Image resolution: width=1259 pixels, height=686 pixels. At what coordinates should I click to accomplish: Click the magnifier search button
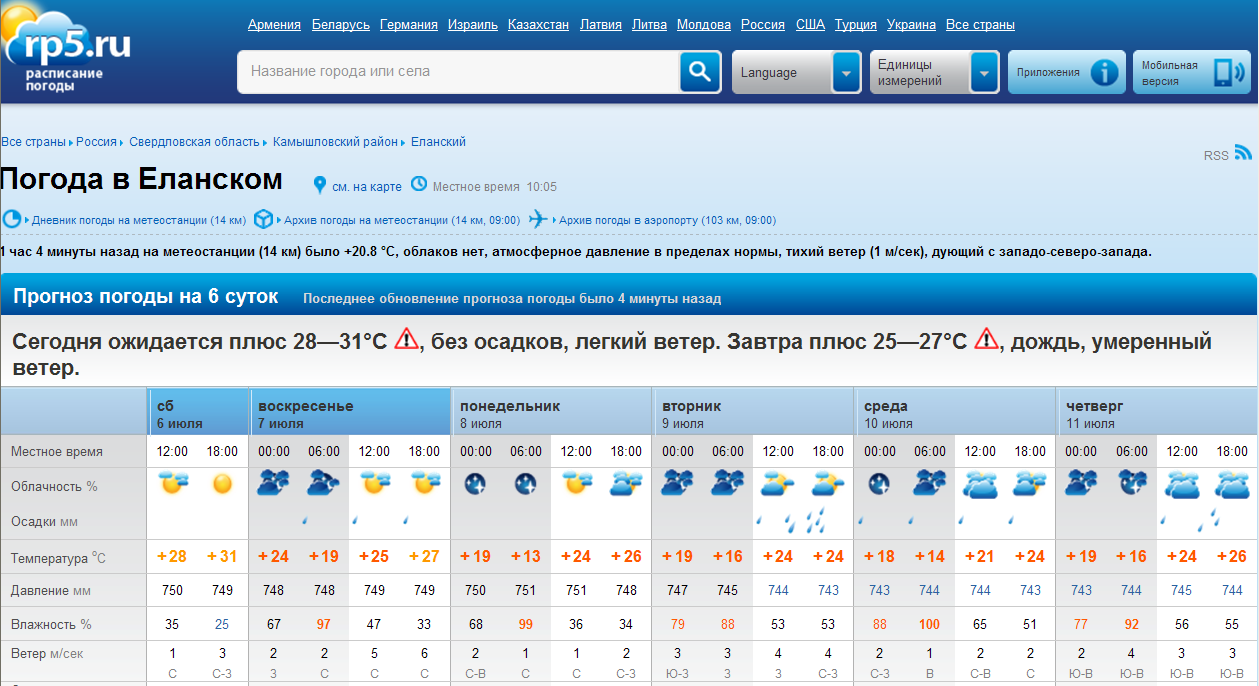tap(700, 72)
